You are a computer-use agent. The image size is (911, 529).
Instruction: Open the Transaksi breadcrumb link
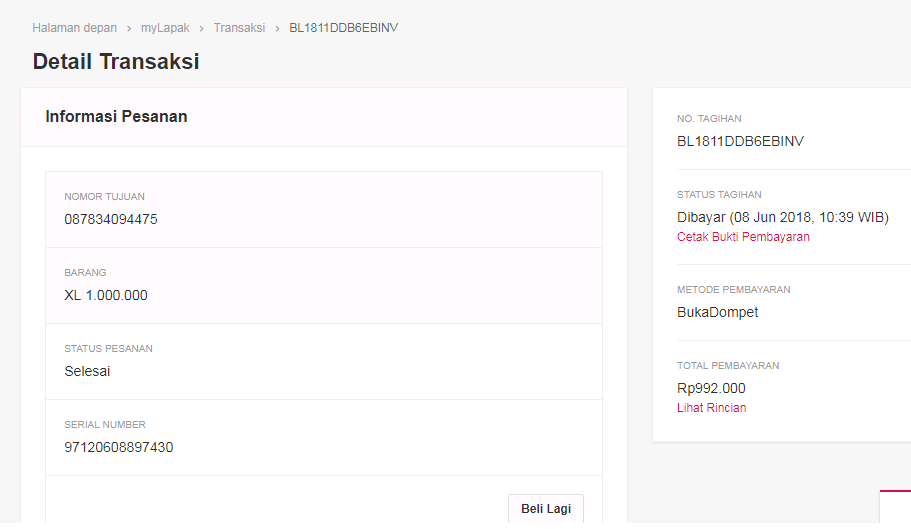point(239,28)
